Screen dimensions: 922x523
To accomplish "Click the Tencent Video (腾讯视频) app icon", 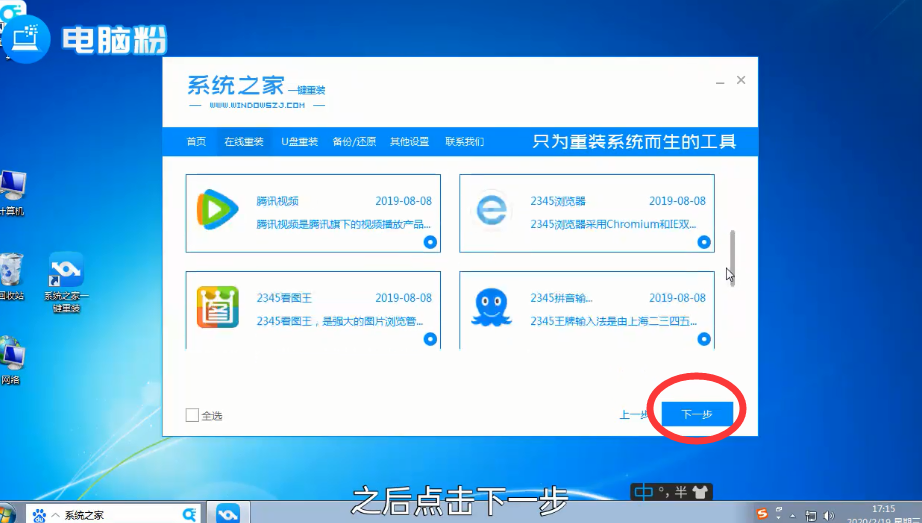I will point(217,209).
